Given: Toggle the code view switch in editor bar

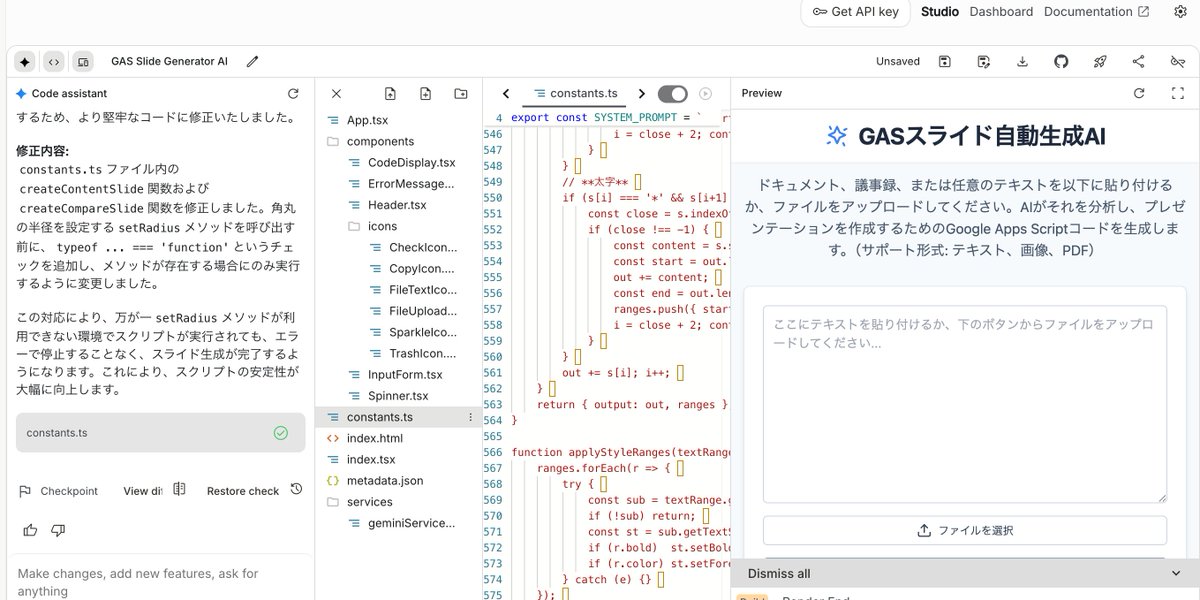Looking at the screenshot, I should [x=674, y=92].
